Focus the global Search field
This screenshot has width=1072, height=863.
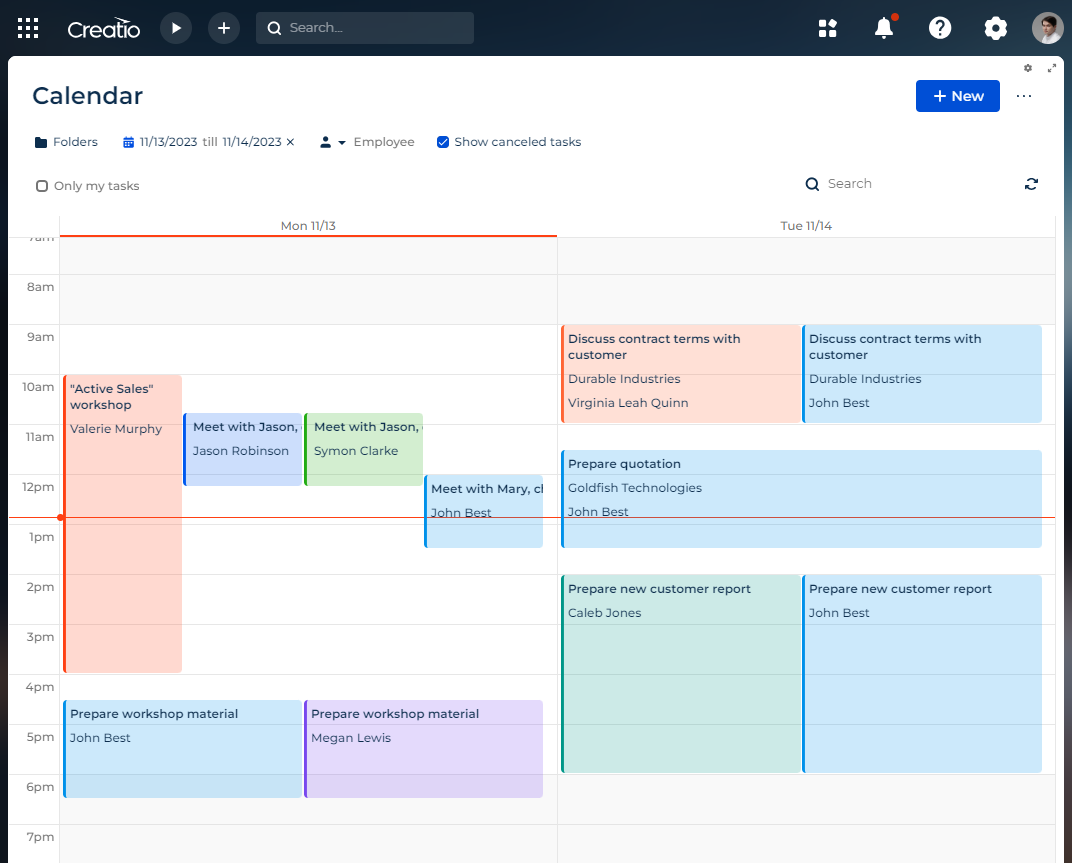click(x=364, y=28)
